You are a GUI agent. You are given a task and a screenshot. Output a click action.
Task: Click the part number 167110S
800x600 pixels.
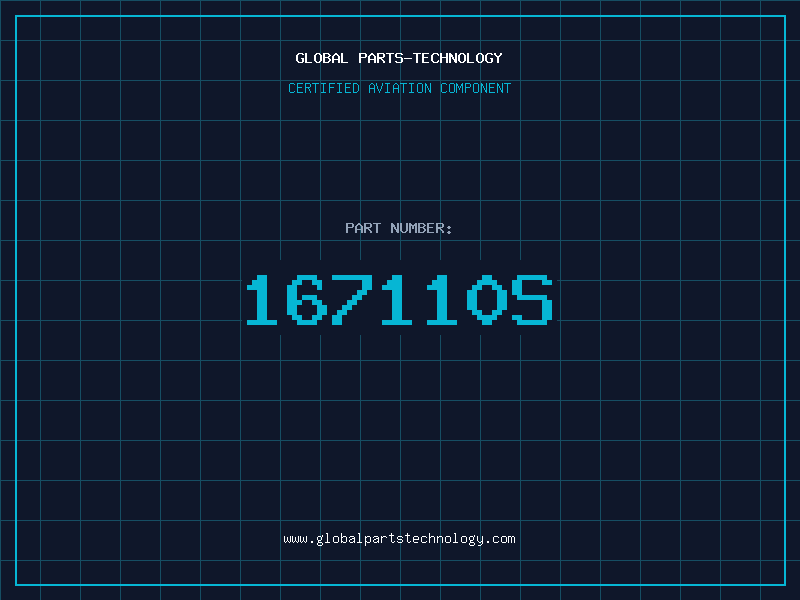[x=399, y=300]
